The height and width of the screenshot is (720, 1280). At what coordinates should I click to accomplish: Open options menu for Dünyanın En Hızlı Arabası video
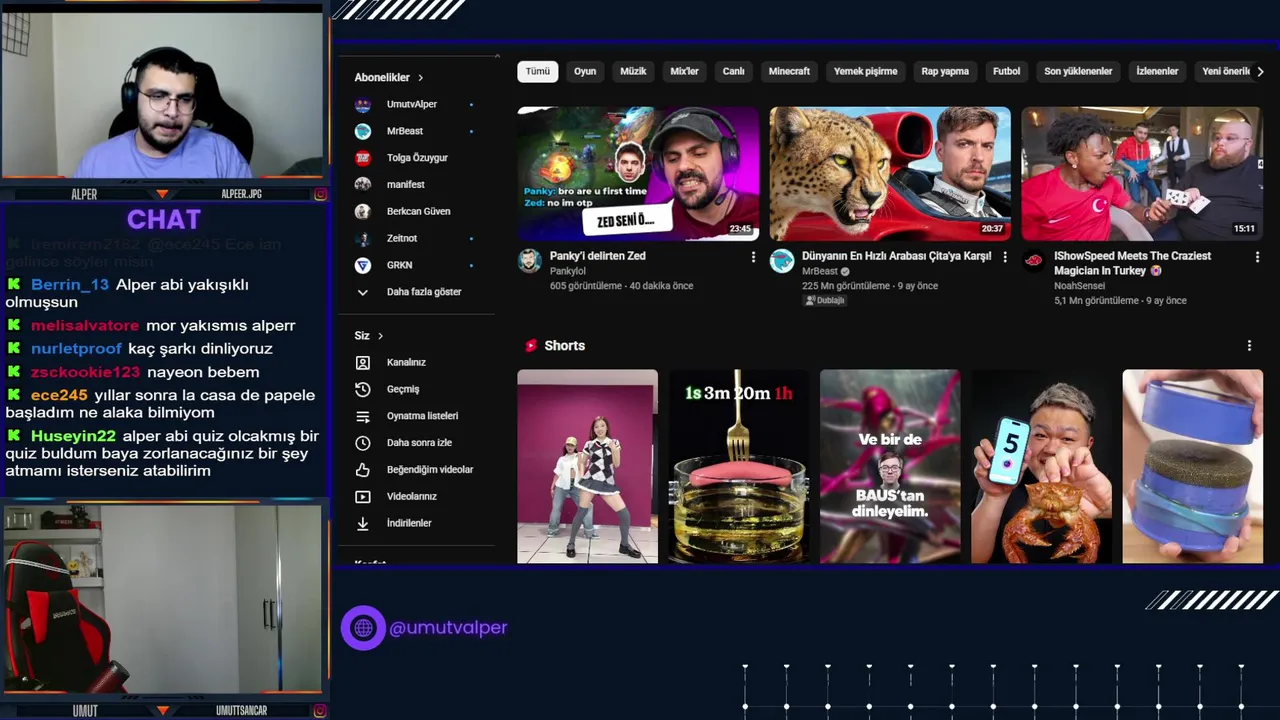[x=1005, y=257]
